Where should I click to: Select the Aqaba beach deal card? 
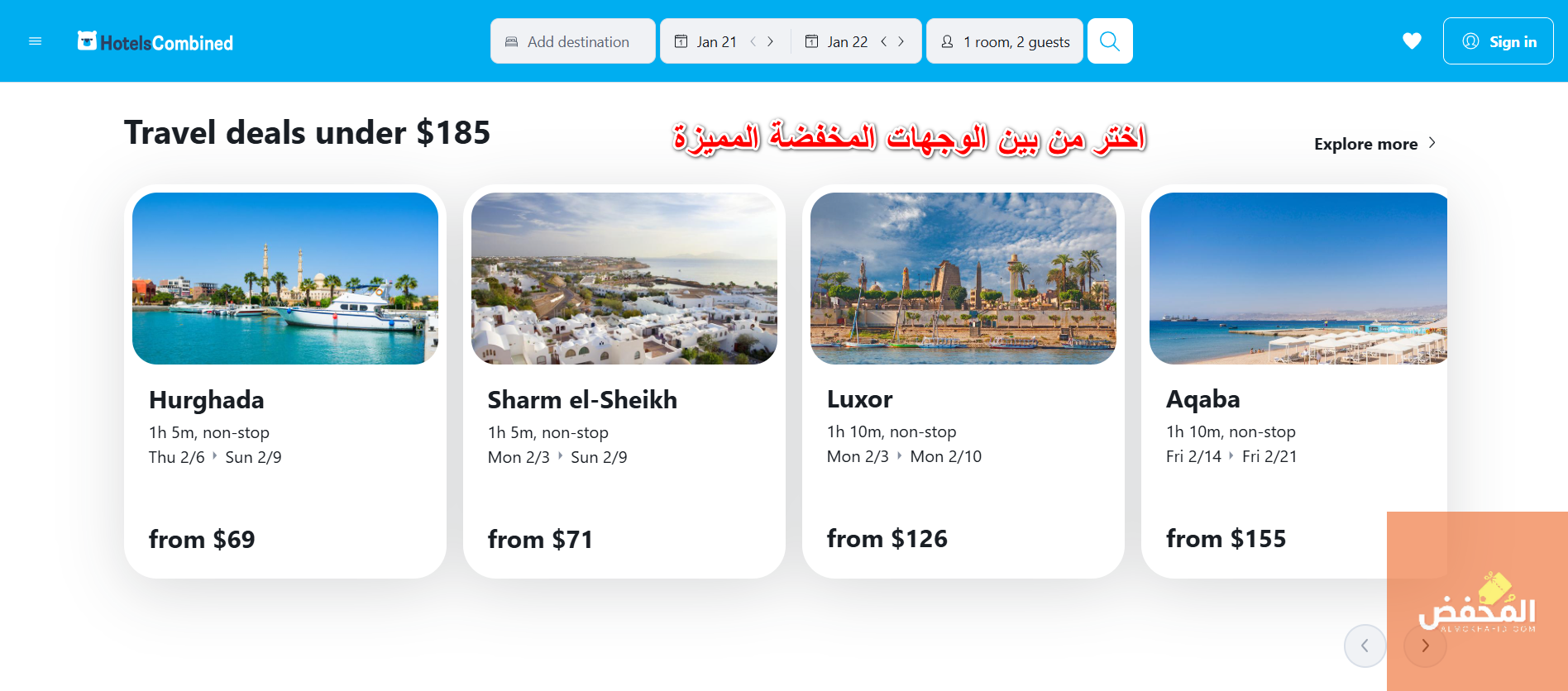click(1294, 381)
